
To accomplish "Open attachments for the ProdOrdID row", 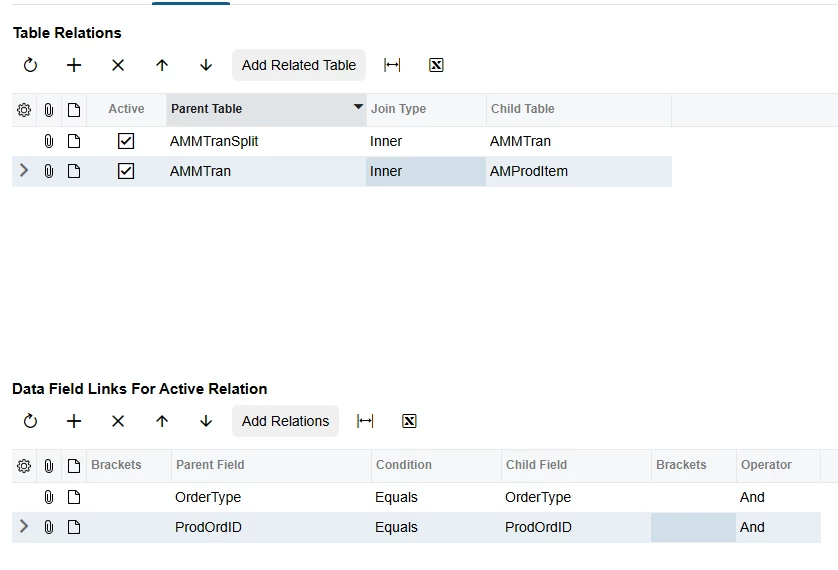I will 49,527.
